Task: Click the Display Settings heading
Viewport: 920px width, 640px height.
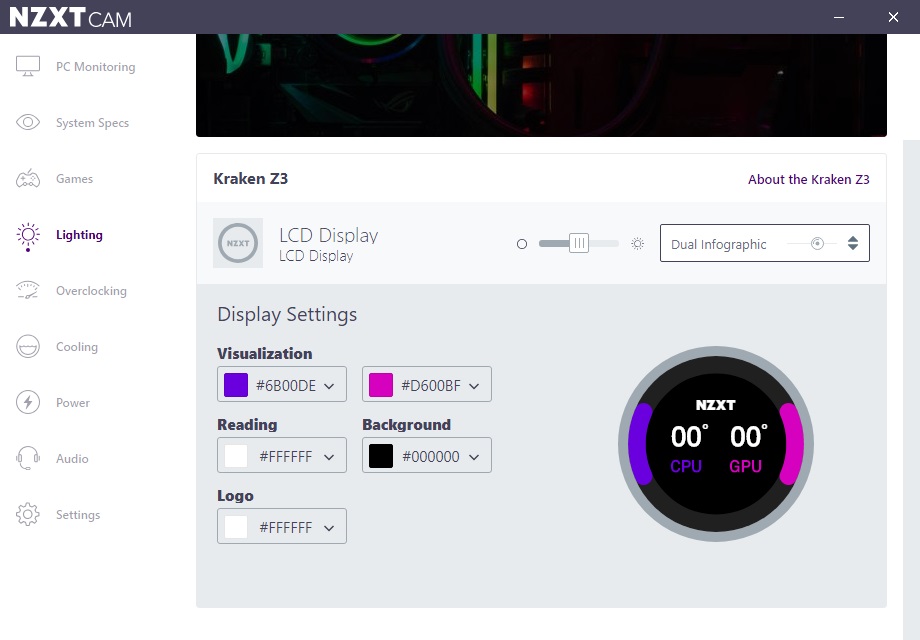Action: pos(287,314)
